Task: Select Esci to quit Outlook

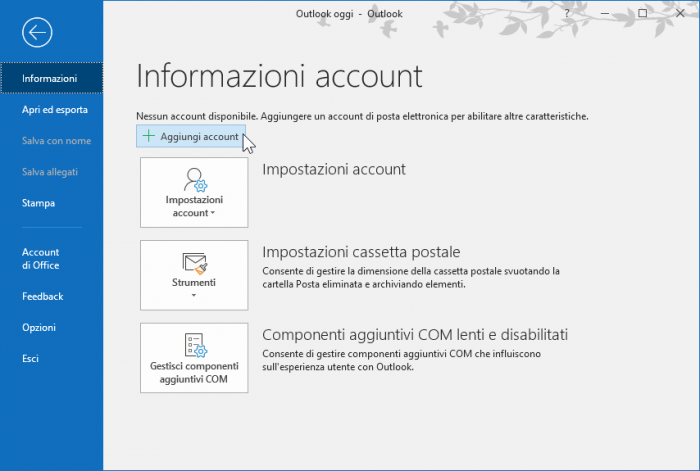Action: [x=30, y=358]
